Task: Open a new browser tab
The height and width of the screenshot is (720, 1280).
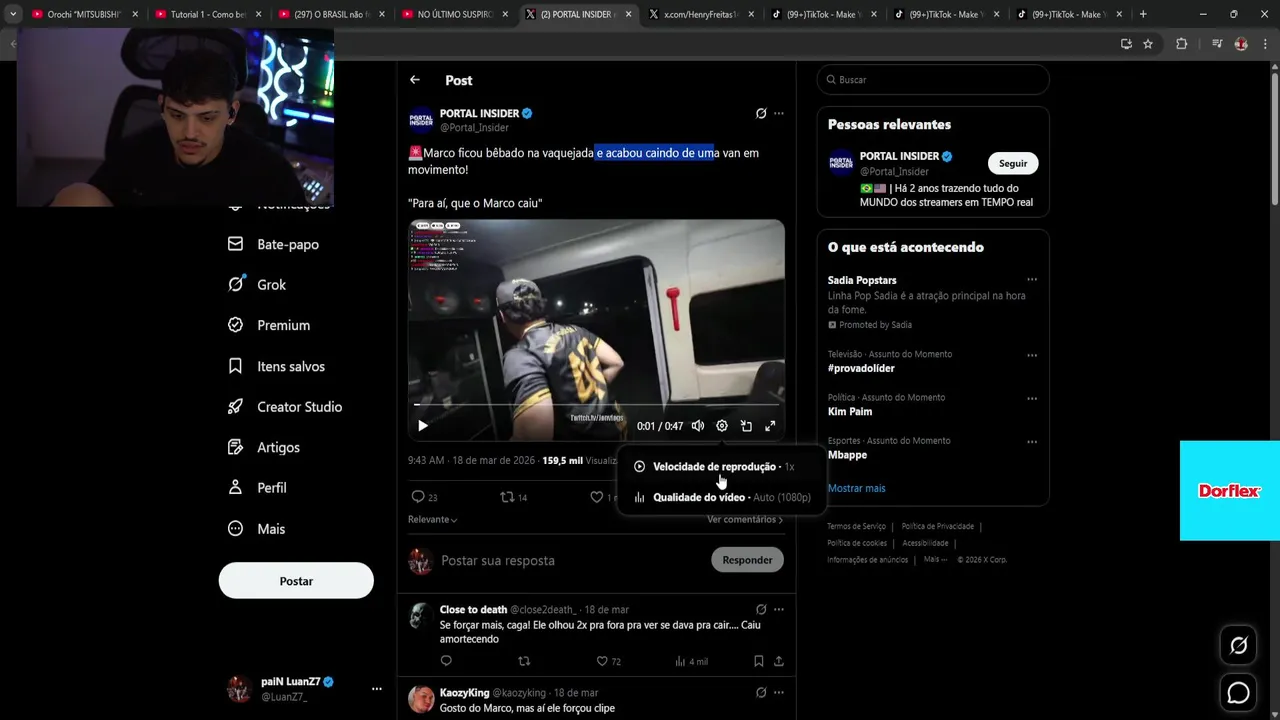Action: click(1143, 14)
